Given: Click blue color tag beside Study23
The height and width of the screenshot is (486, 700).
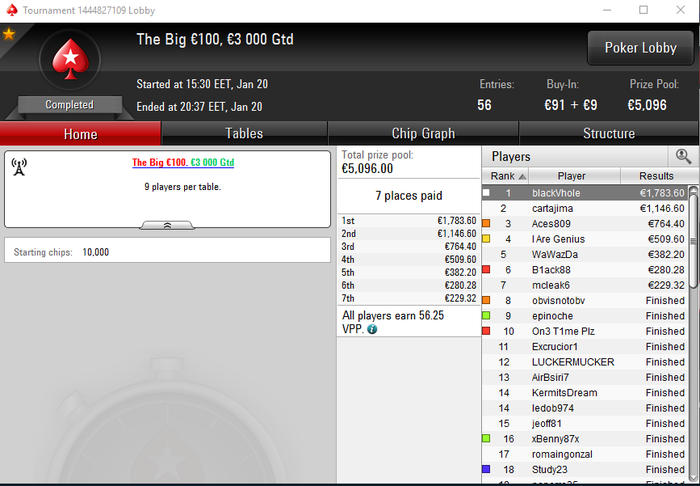Looking at the screenshot, I should 486,469.
